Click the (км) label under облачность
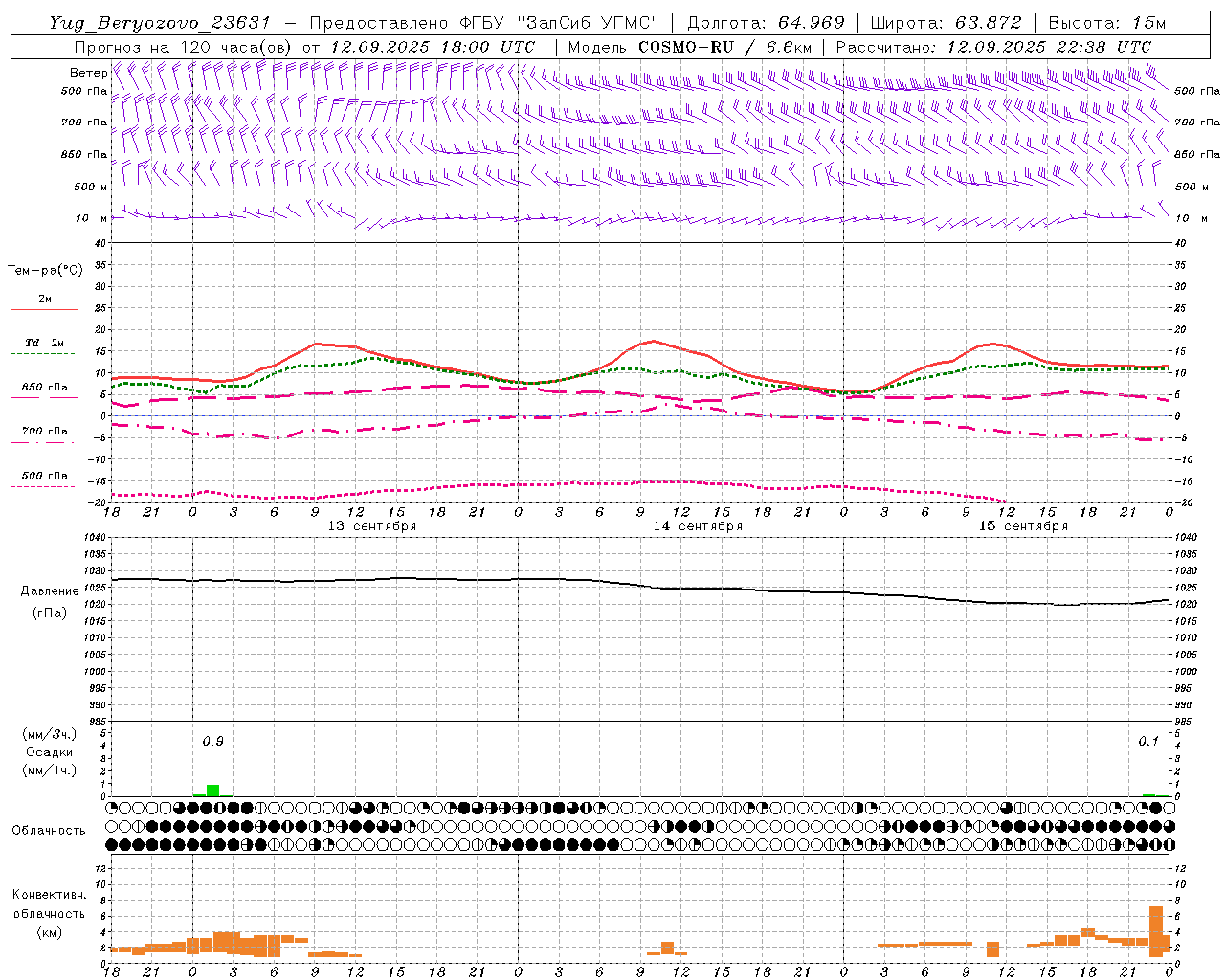This screenshot has width=1225, height=980. point(49,932)
